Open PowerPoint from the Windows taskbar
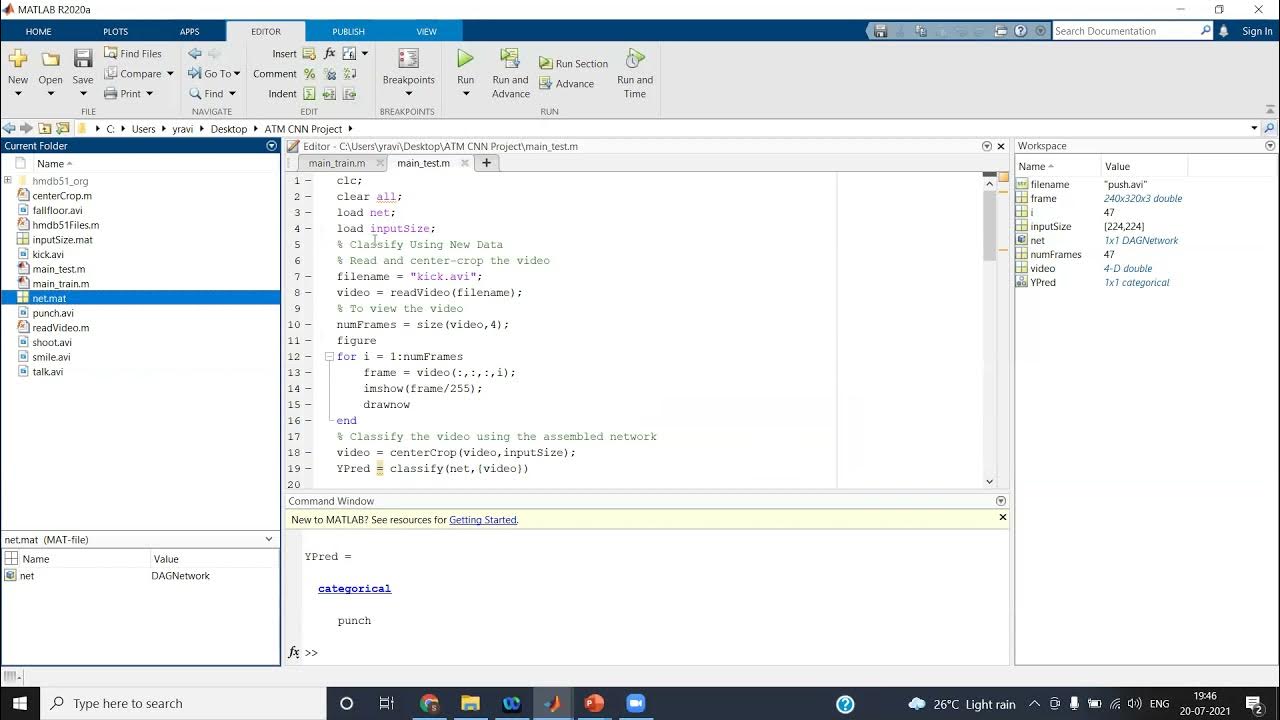The image size is (1280, 720). pyautogui.click(x=594, y=703)
